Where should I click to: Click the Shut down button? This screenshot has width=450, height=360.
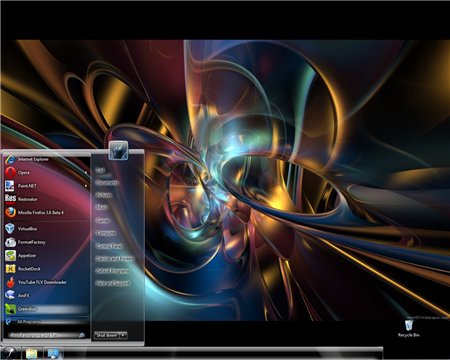(x=107, y=335)
